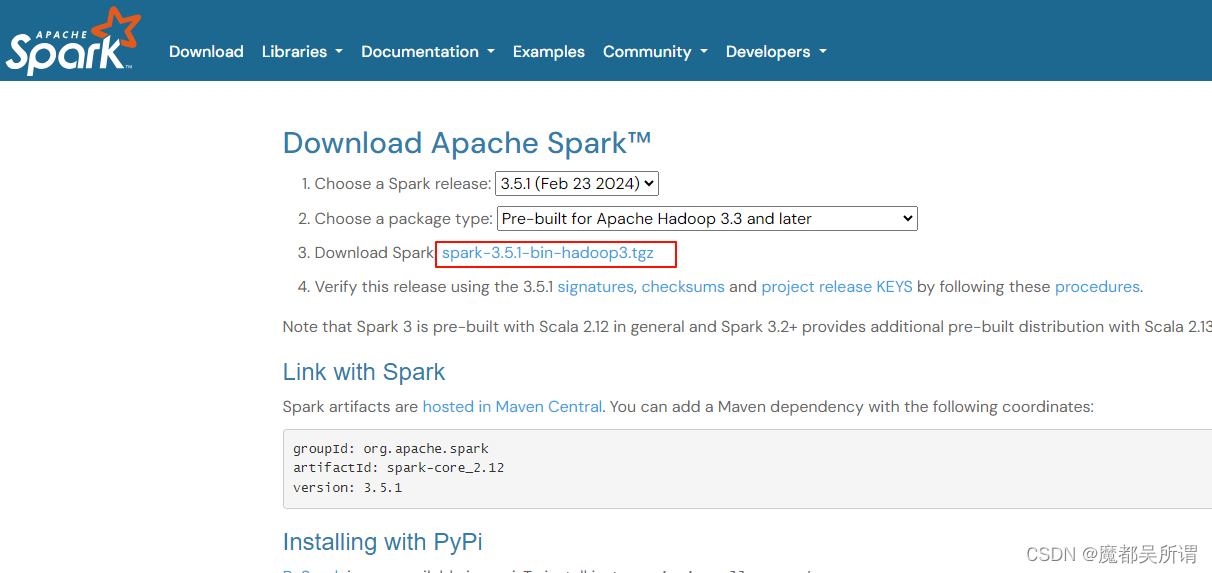The width and height of the screenshot is (1212, 573).
Task: Open the Spark release dropdown 3.5.1
Action: pos(577,184)
